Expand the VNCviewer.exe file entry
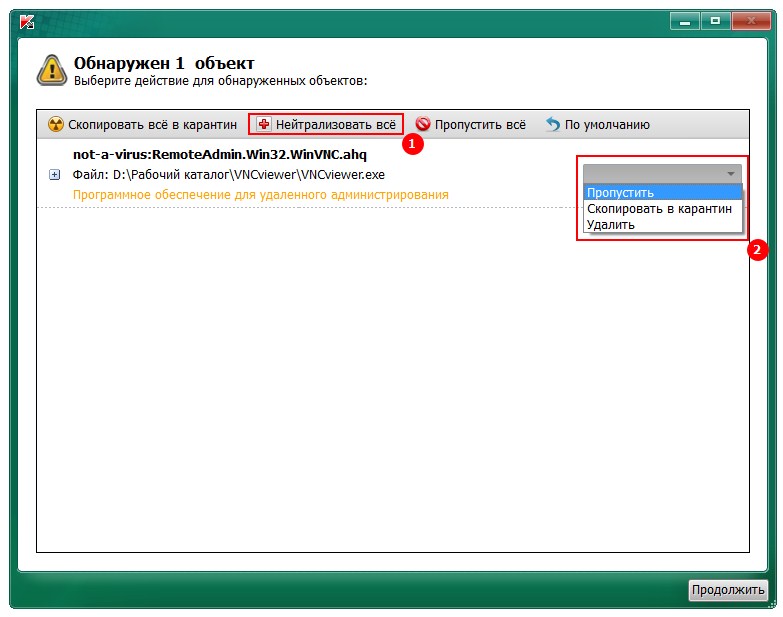 [x=54, y=175]
